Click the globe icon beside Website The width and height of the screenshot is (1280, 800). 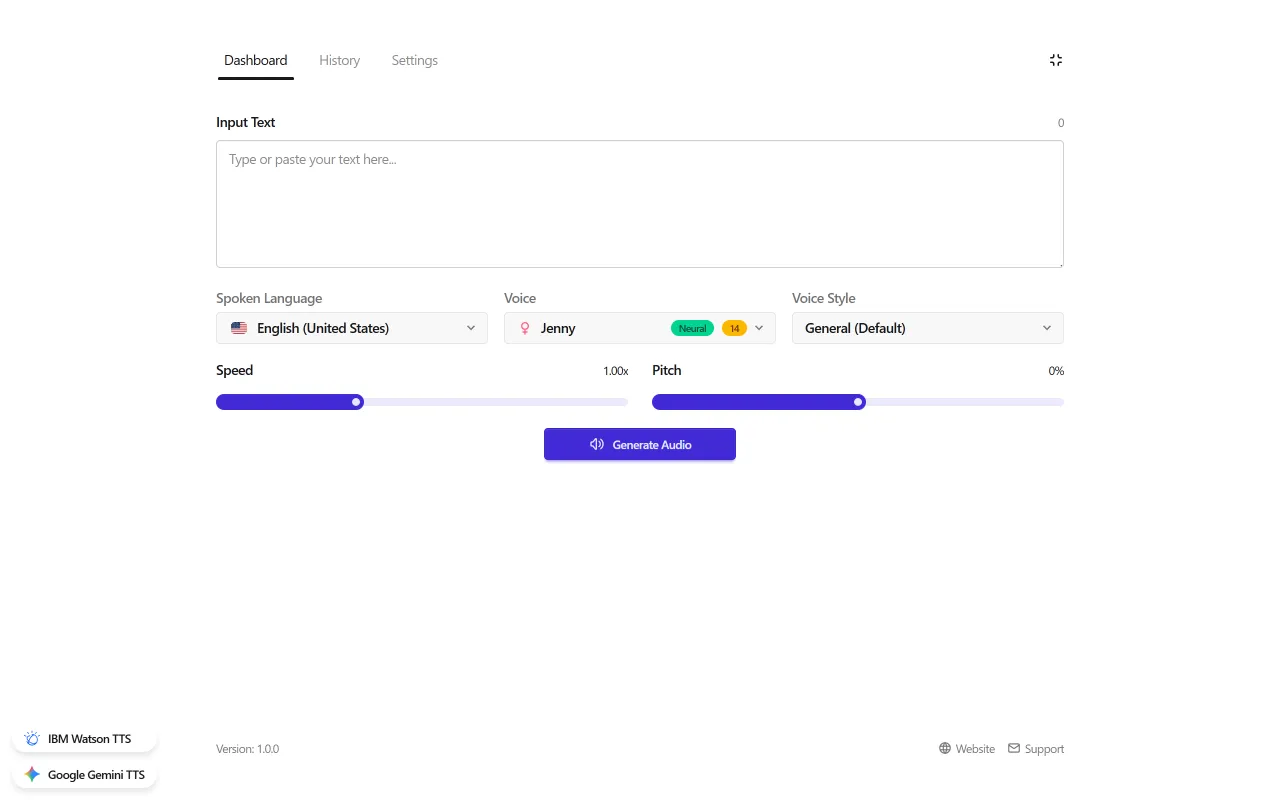(945, 749)
